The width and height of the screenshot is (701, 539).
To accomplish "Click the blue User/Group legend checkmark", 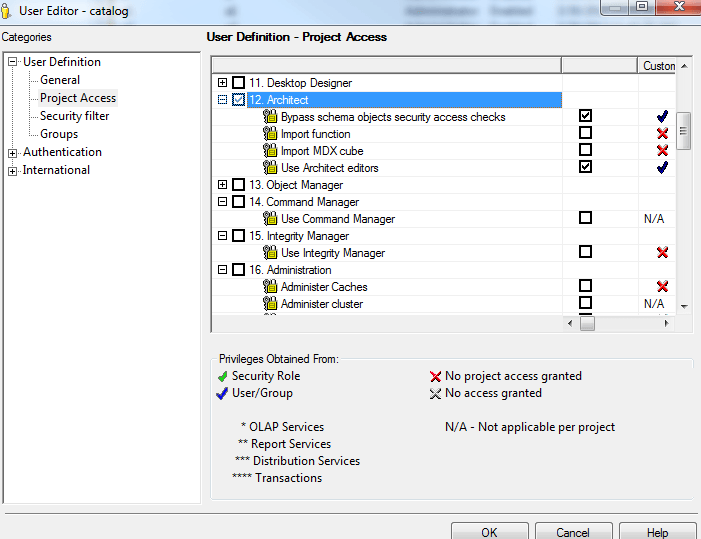I will click(x=222, y=393).
